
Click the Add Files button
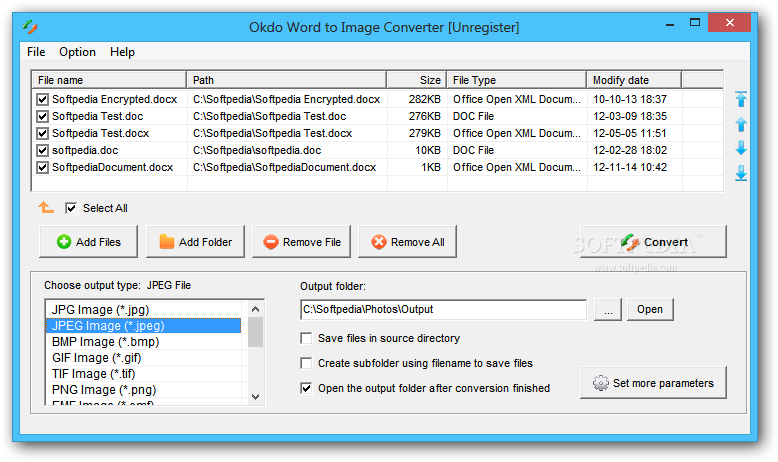point(88,242)
